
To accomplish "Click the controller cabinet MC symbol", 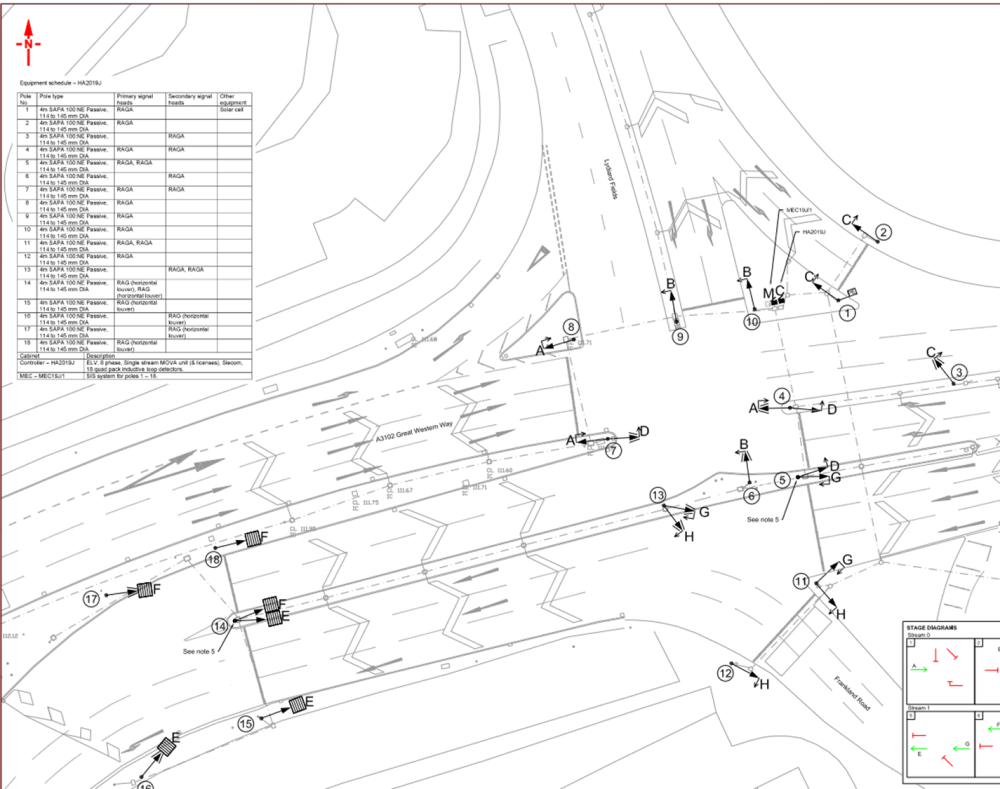I will pos(777,297).
